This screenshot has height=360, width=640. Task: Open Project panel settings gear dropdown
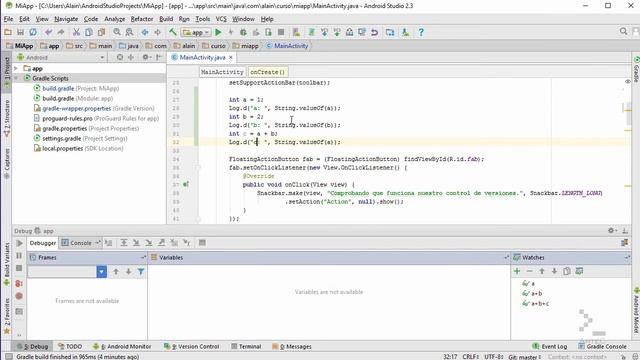coord(146,58)
